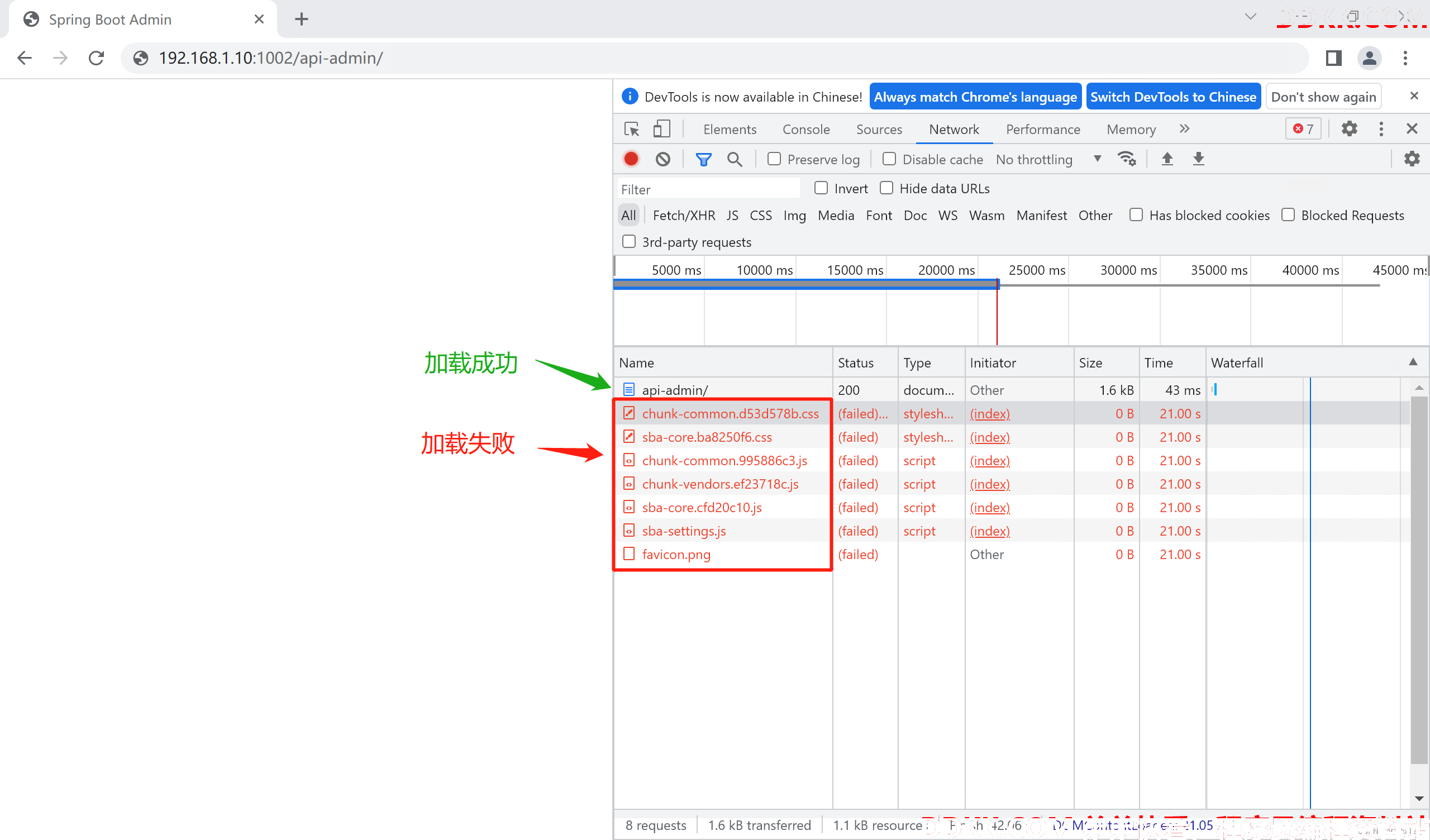This screenshot has height=840, width=1430.
Task: Filter requests by CSS type
Action: point(760,216)
